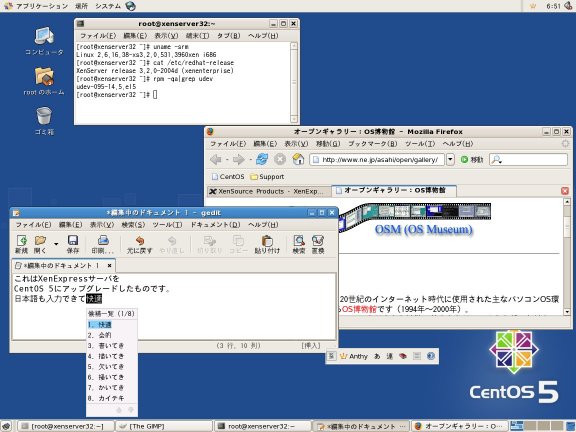Open the terminal タブ(B) menu
The height and width of the screenshot is (432, 576).
coord(228,36)
